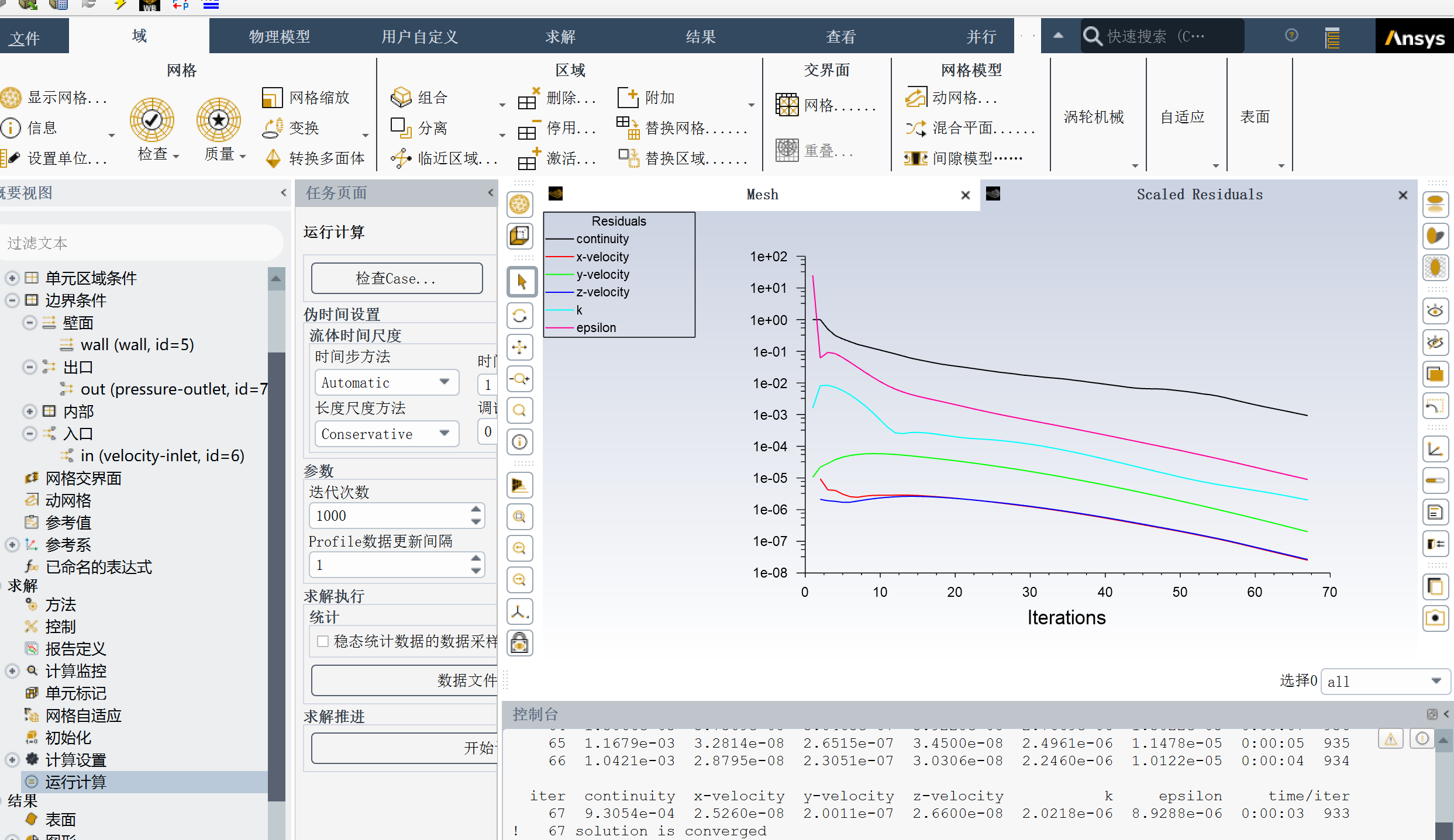
Task: Decrease Profile update interval with down arrow
Action: coord(476,571)
